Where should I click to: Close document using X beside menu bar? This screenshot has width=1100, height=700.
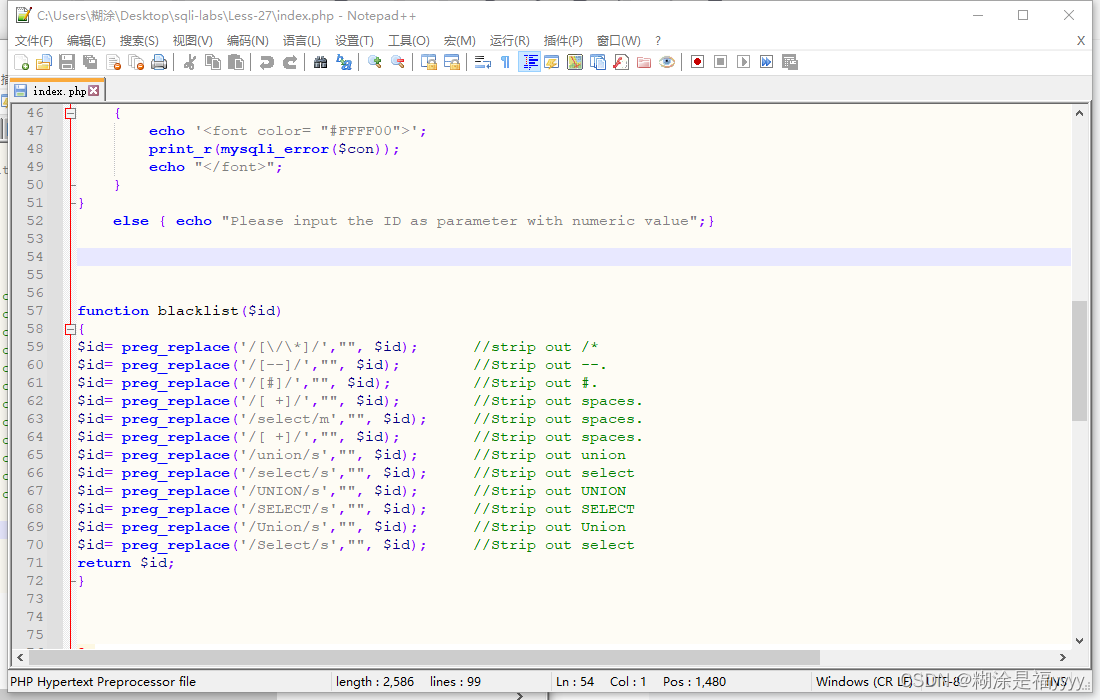coord(1081,41)
